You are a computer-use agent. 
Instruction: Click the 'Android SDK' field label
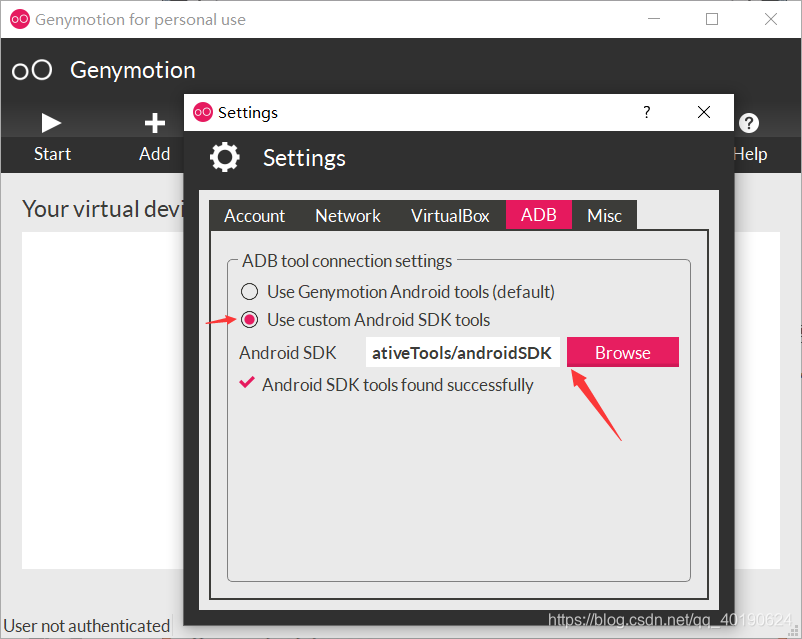[287, 352]
